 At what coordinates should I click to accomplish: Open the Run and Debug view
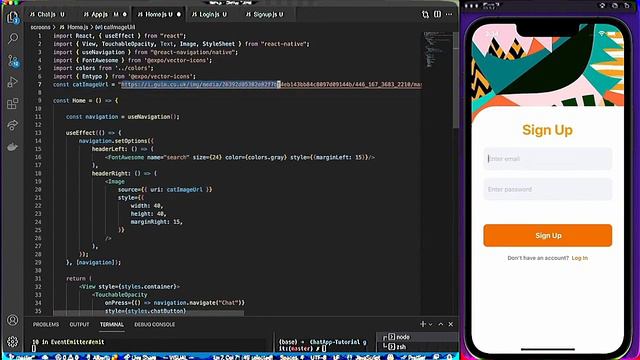click(13, 82)
